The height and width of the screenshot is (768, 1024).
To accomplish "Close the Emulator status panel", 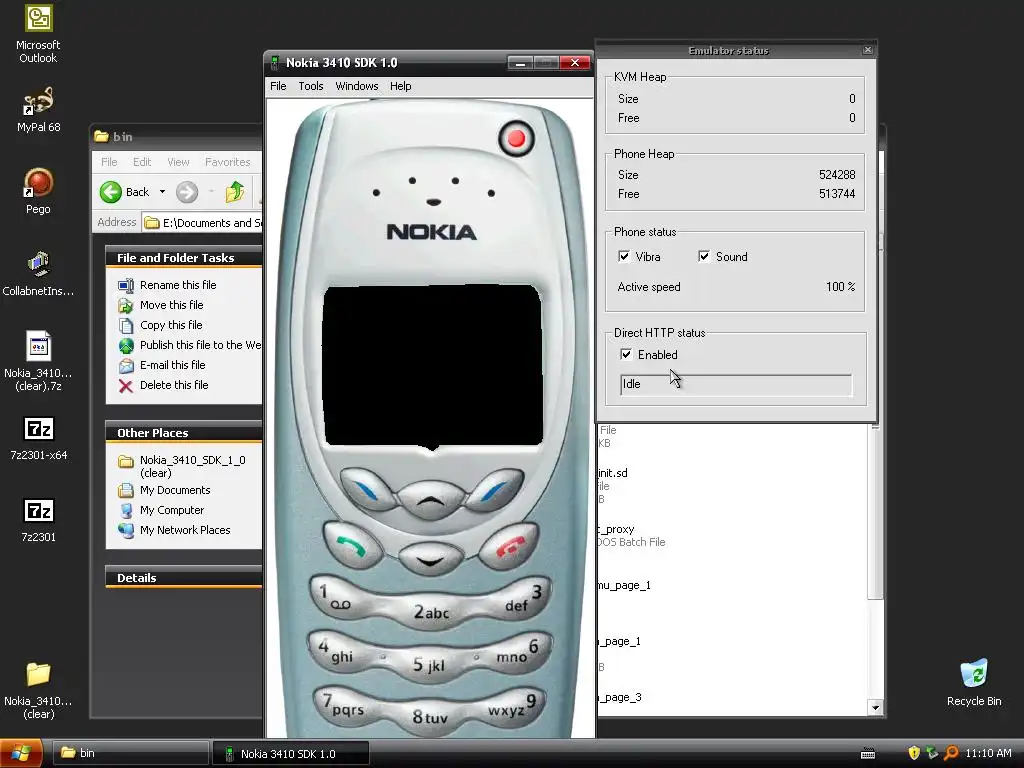I will (x=868, y=50).
